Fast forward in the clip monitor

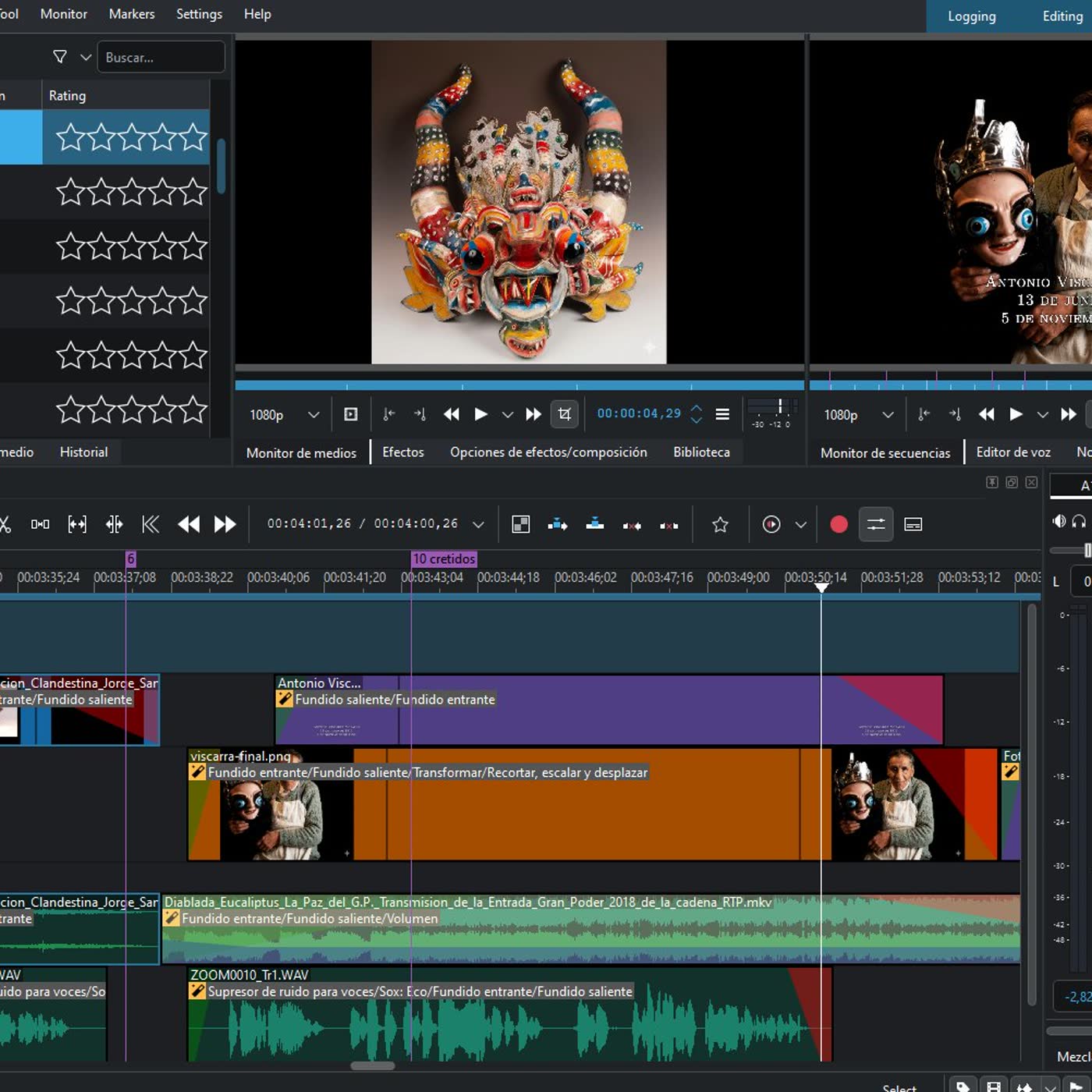coord(534,414)
